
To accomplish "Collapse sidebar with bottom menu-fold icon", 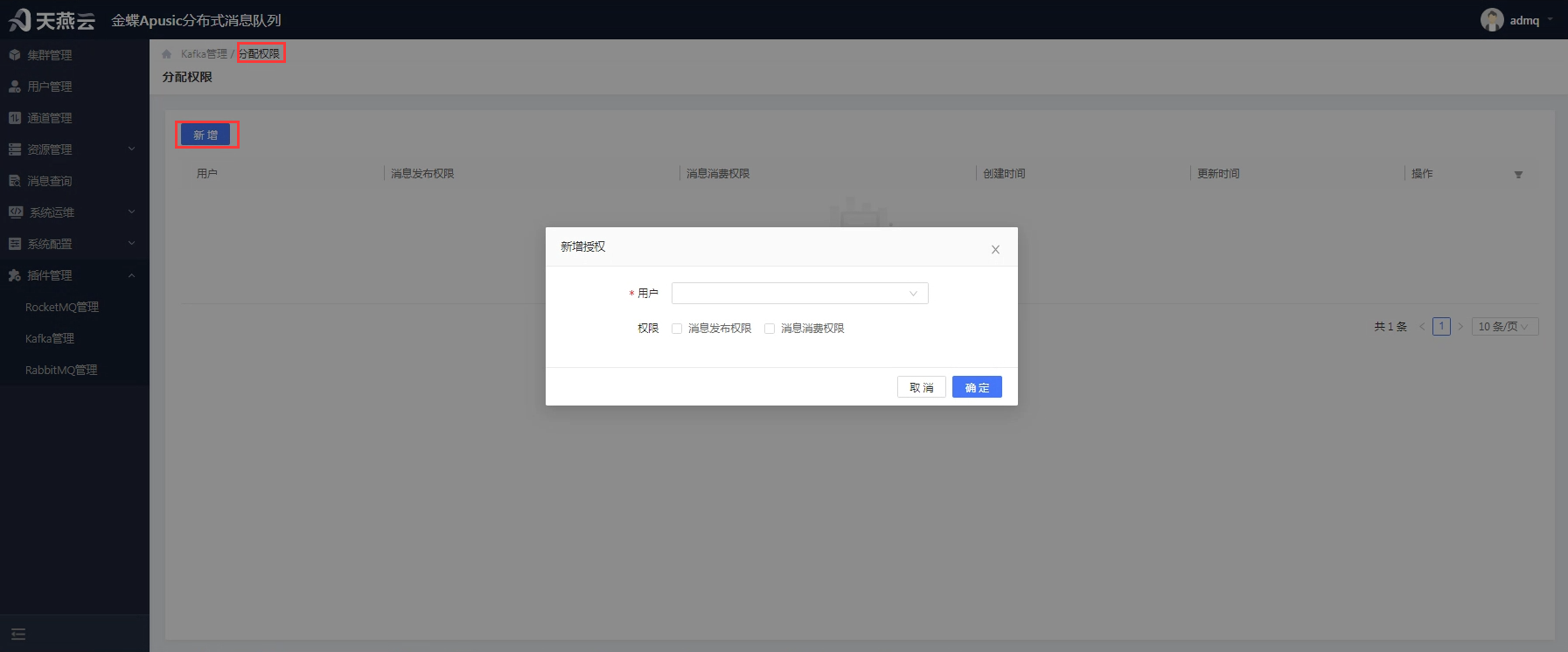I will pos(18,635).
